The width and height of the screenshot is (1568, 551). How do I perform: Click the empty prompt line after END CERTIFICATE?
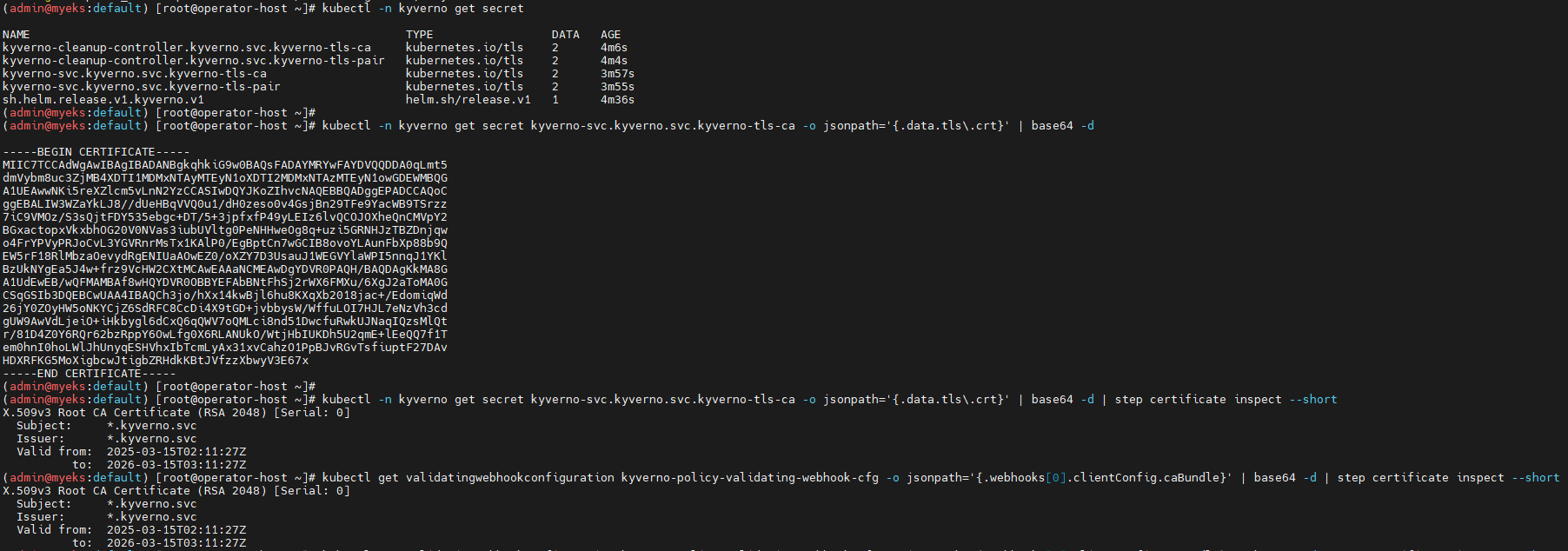(159, 387)
